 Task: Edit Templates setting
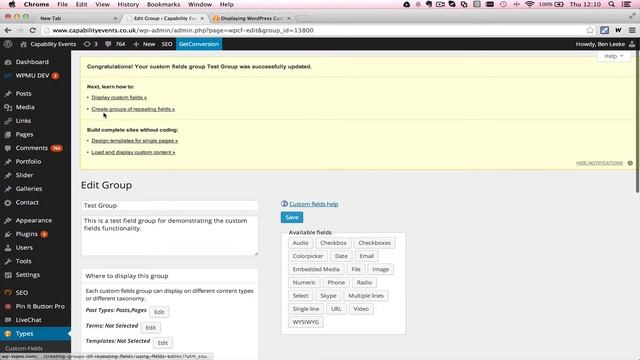(162, 343)
